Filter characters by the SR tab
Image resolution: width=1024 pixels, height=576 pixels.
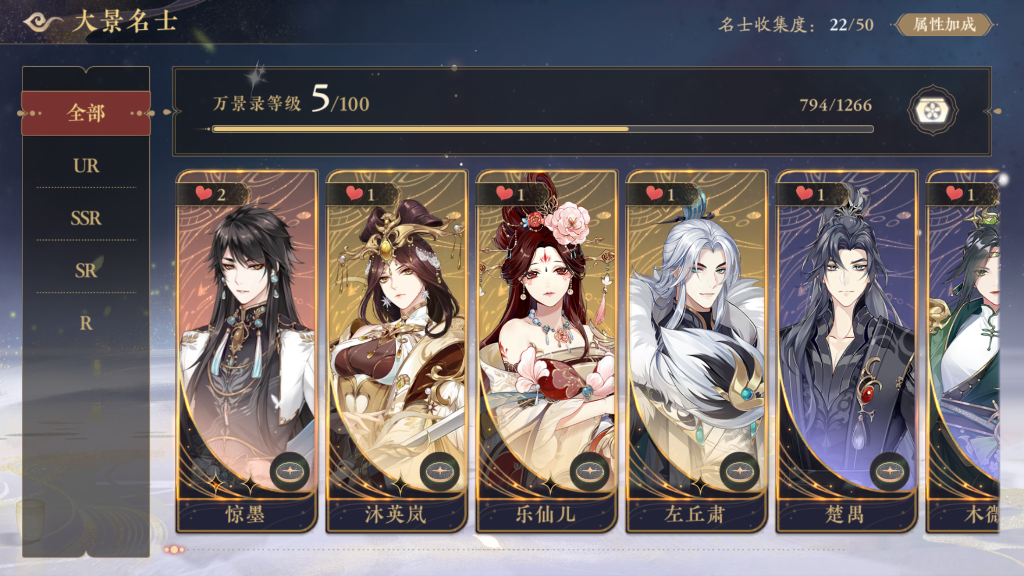[86, 270]
